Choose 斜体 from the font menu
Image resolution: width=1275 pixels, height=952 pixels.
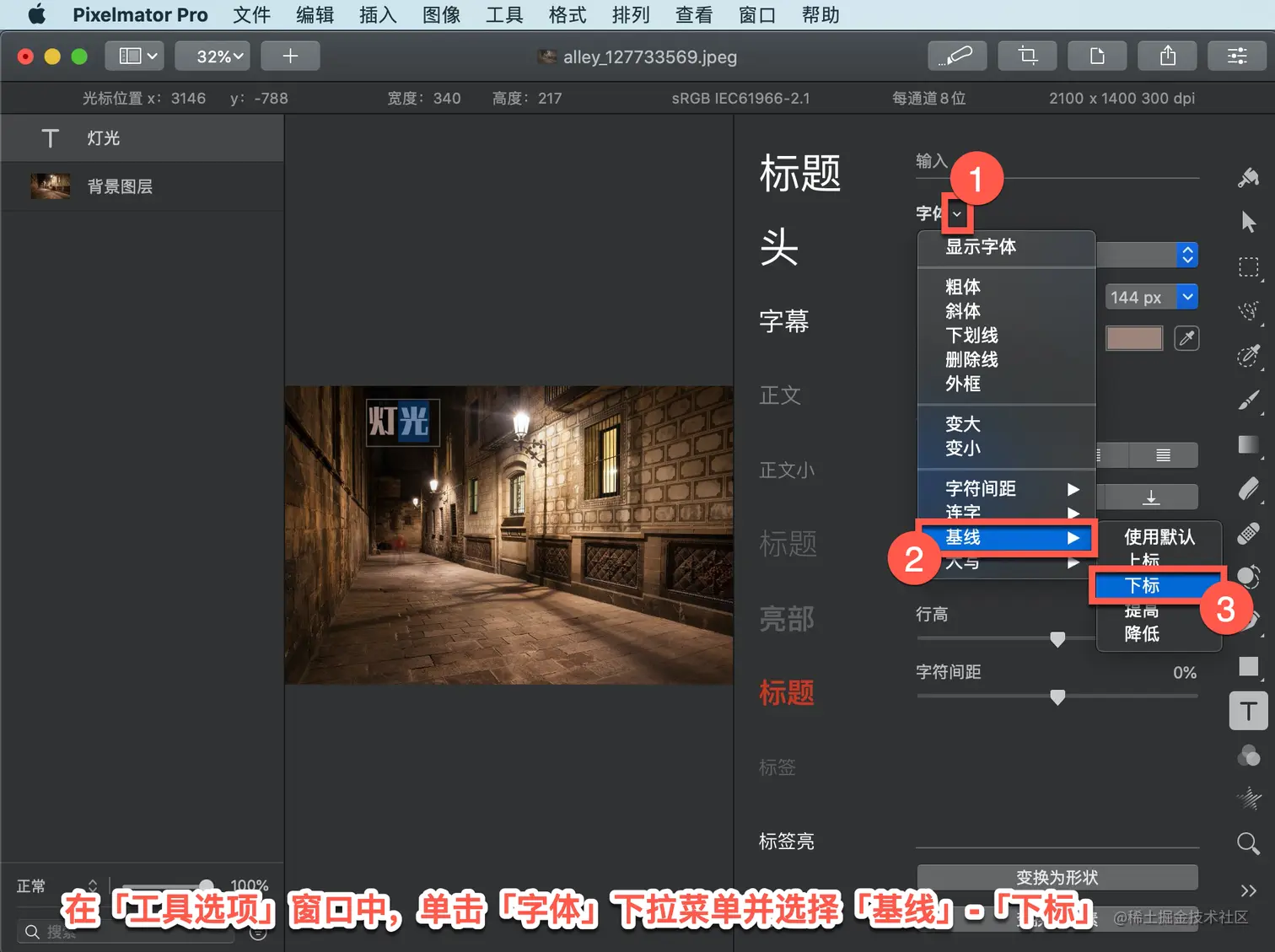1007,311
